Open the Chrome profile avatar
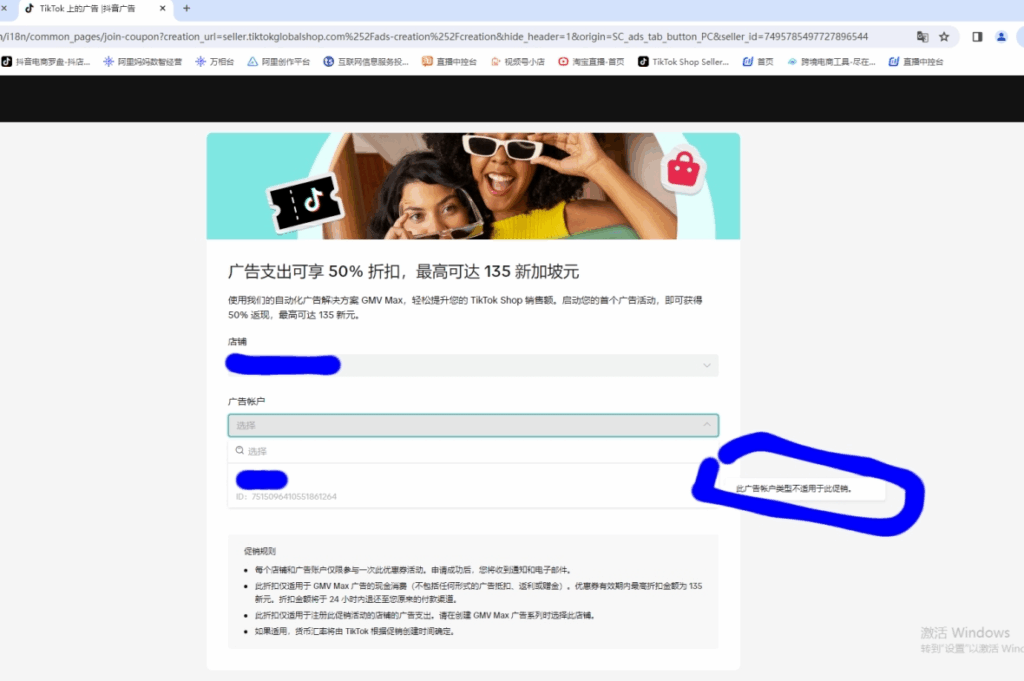This screenshot has width=1024, height=681. click(x=1001, y=35)
